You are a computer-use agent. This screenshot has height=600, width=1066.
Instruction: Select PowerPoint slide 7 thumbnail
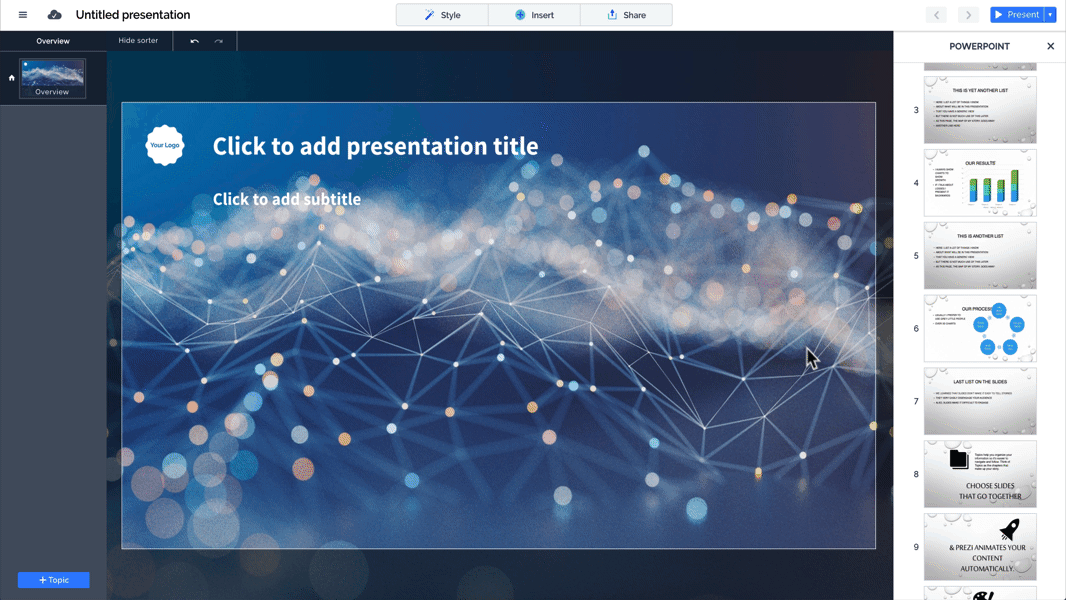pos(980,401)
